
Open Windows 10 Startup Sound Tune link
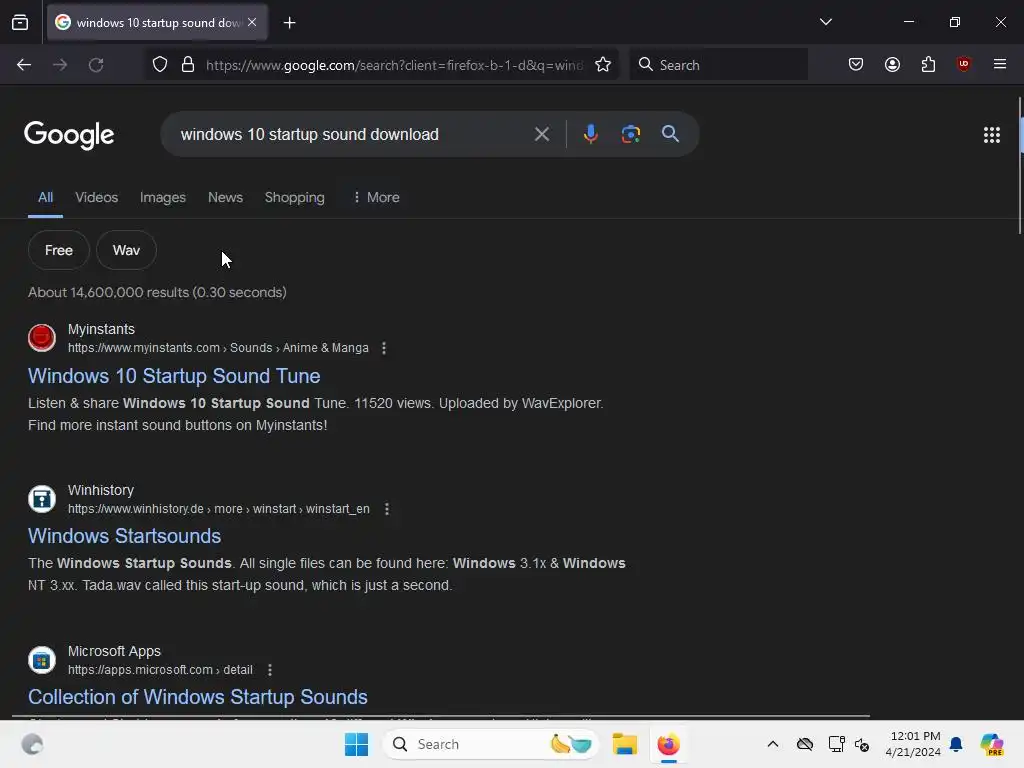(x=174, y=376)
